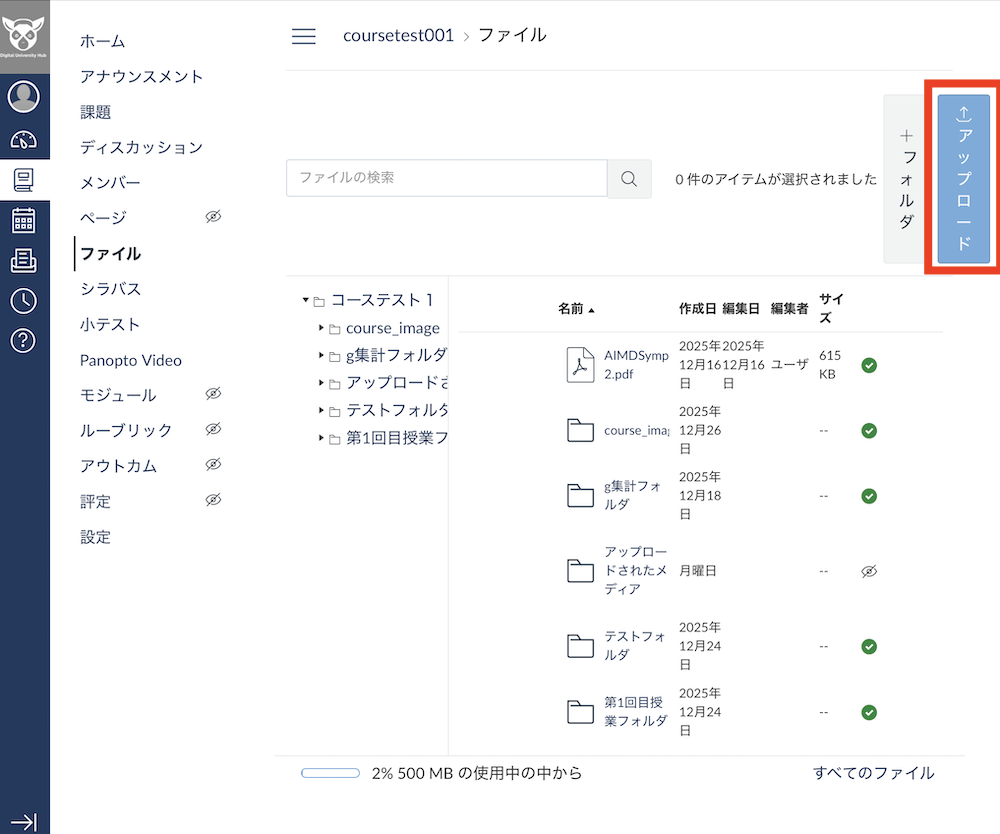
Task: Click the storage usage progress bar
Action: (330, 772)
